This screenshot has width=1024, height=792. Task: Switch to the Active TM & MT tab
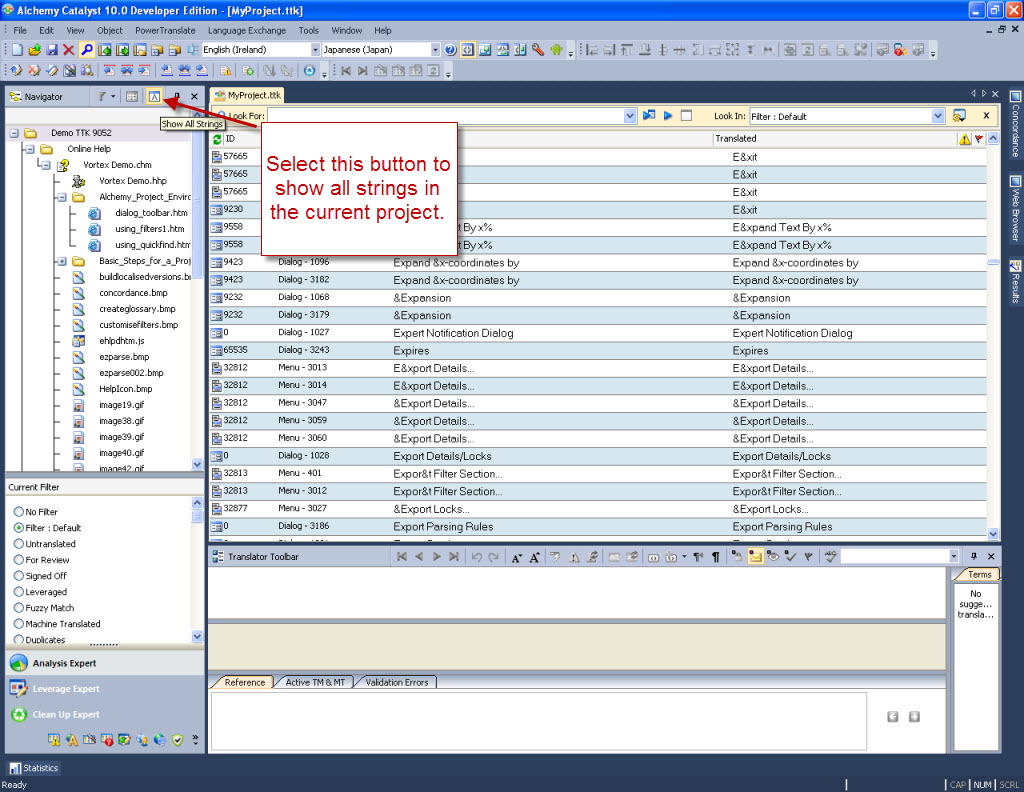click(315, 682)
